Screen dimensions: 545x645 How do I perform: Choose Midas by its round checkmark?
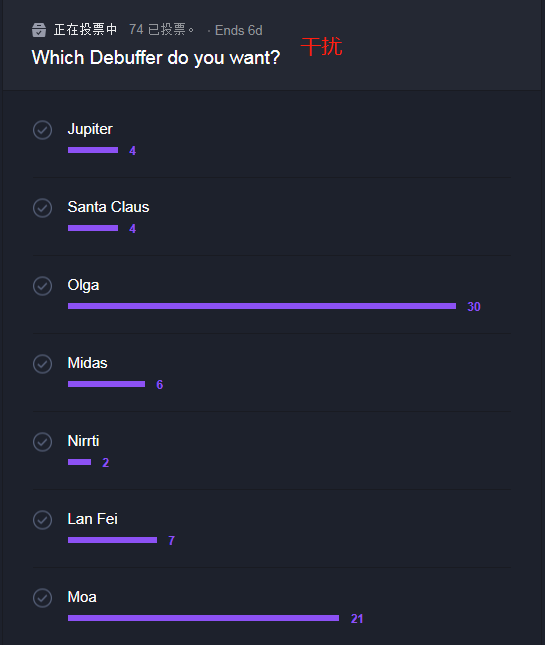[x=42, y=364]
